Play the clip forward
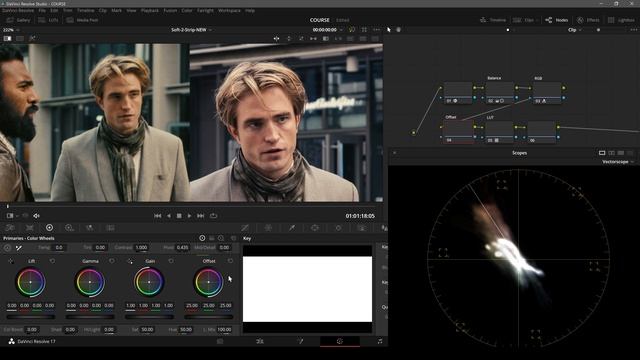640x360 pixels. tap(189, 216)
